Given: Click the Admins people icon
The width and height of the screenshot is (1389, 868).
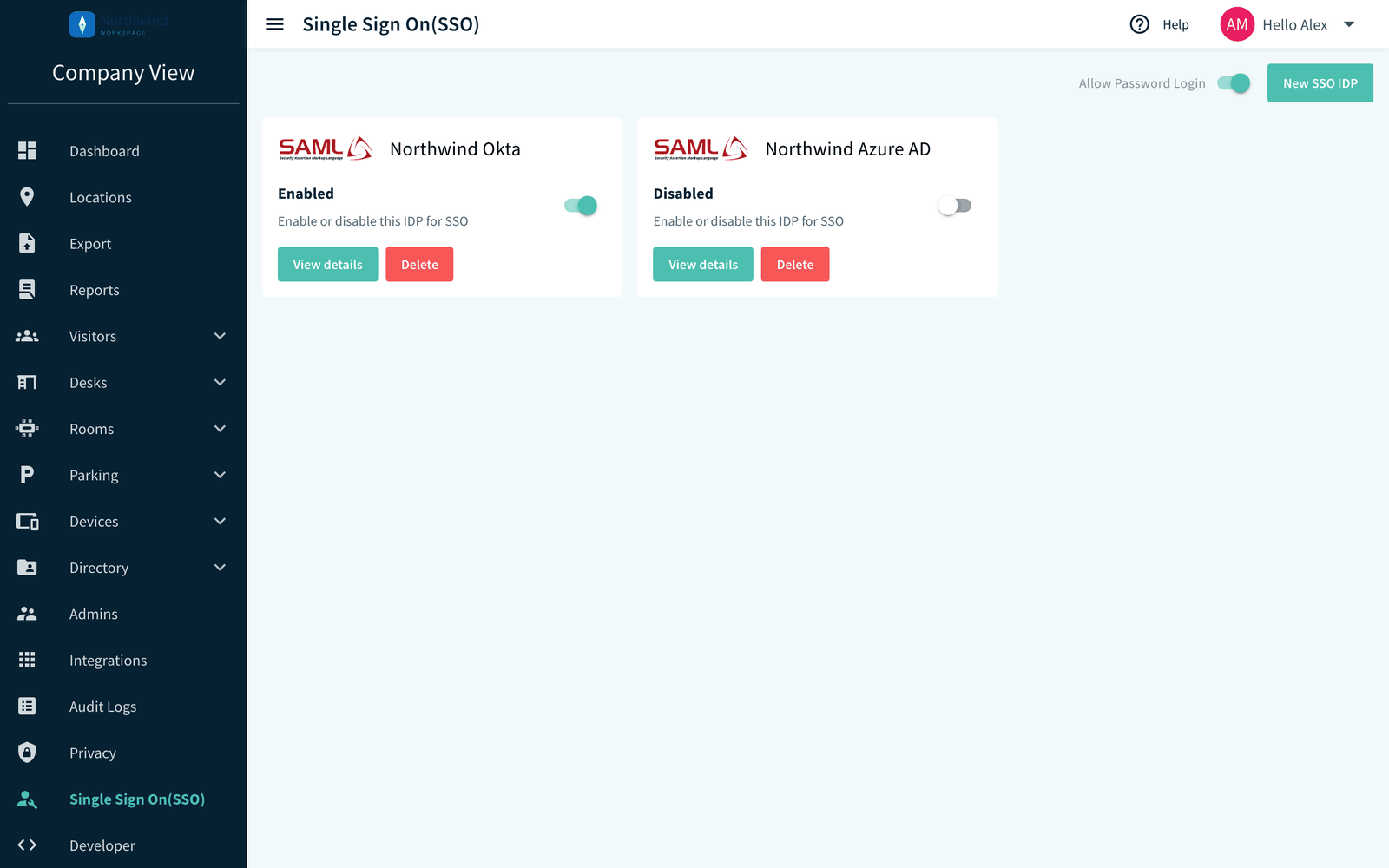Looking at the screenshot, I should tap(27, 614).
